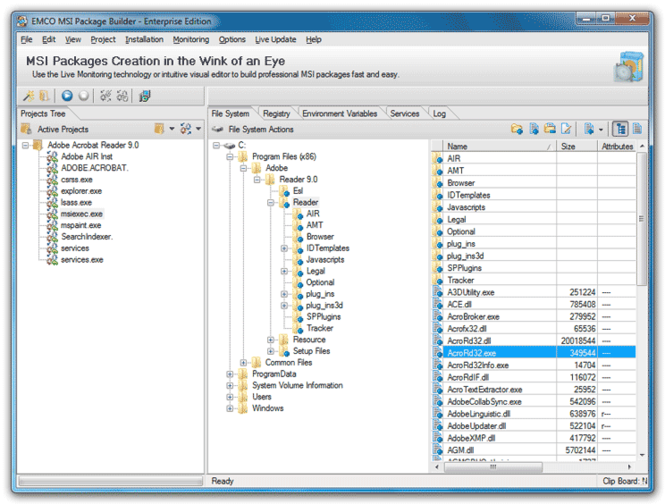Click the magic wand wizard icon

pos(28,96)
